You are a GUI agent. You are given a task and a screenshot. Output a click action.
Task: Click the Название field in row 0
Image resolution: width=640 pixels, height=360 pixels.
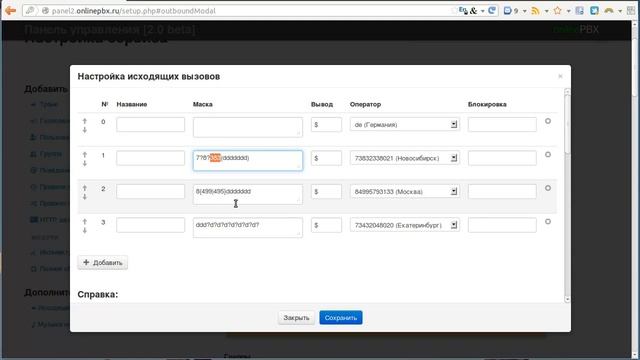(150, 124)
